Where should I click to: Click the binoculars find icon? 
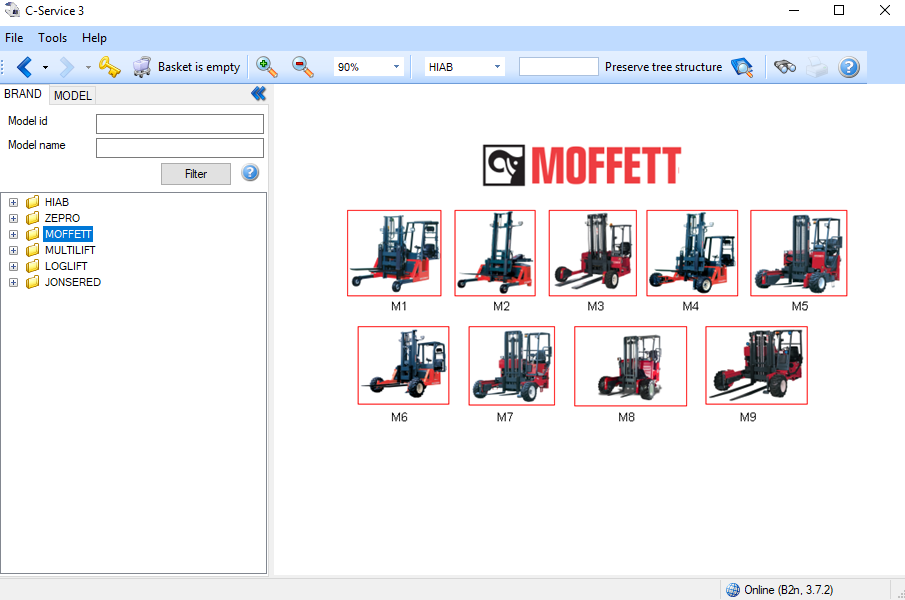pyautogui.click(x=785, y=67)
